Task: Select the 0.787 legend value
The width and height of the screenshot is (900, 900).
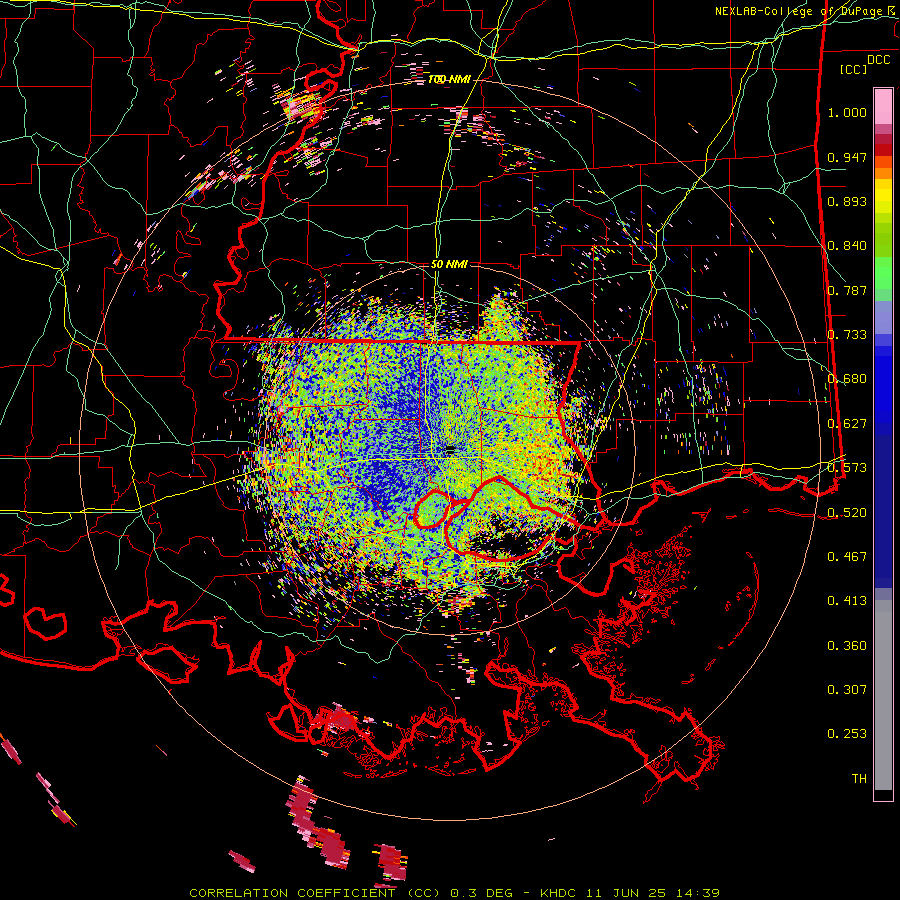Action: point(847,290)
